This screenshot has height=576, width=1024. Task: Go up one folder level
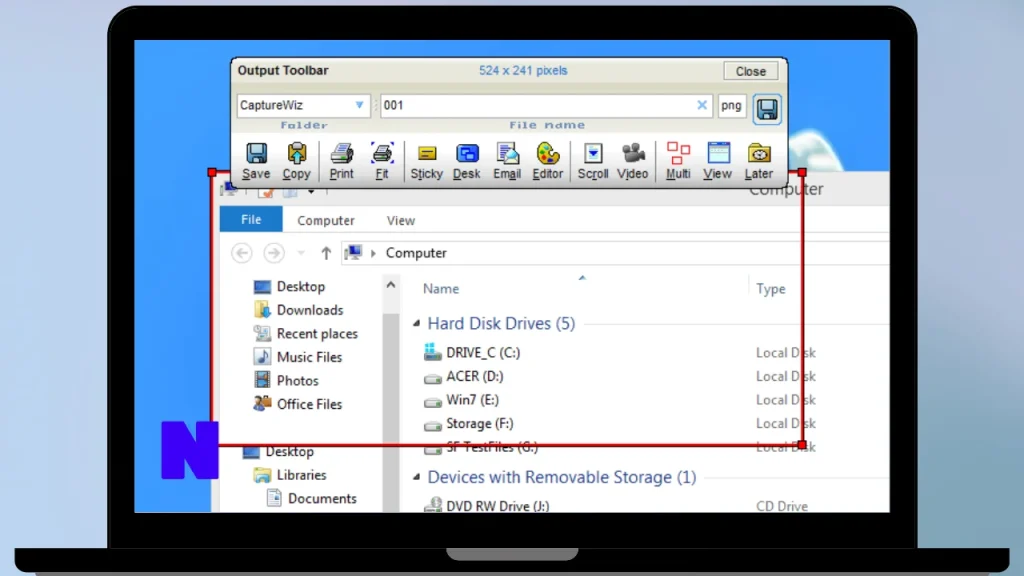pos(326,253)
